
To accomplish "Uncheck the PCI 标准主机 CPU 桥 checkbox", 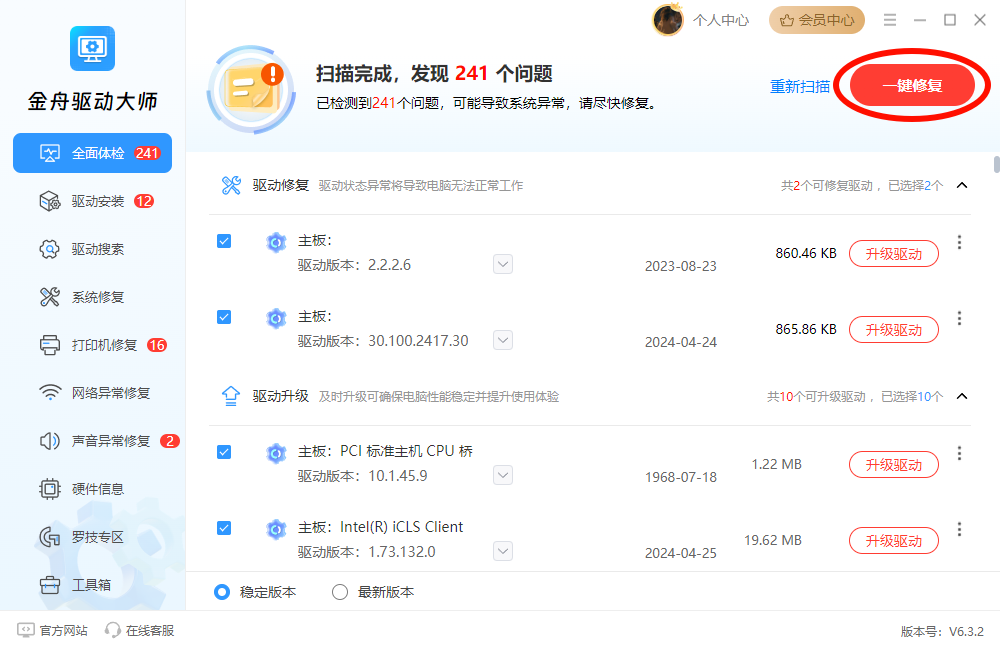I will [x=224, y=452].
